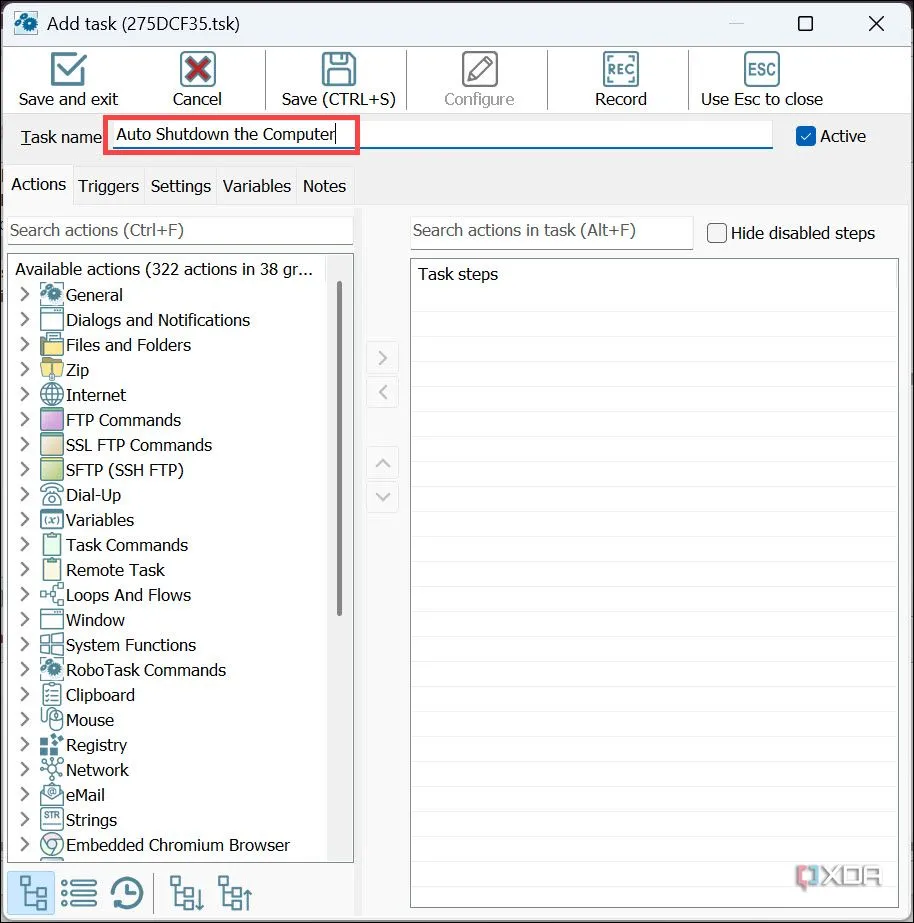
Task: Click the System Functions icon
Action: point(51,645)
